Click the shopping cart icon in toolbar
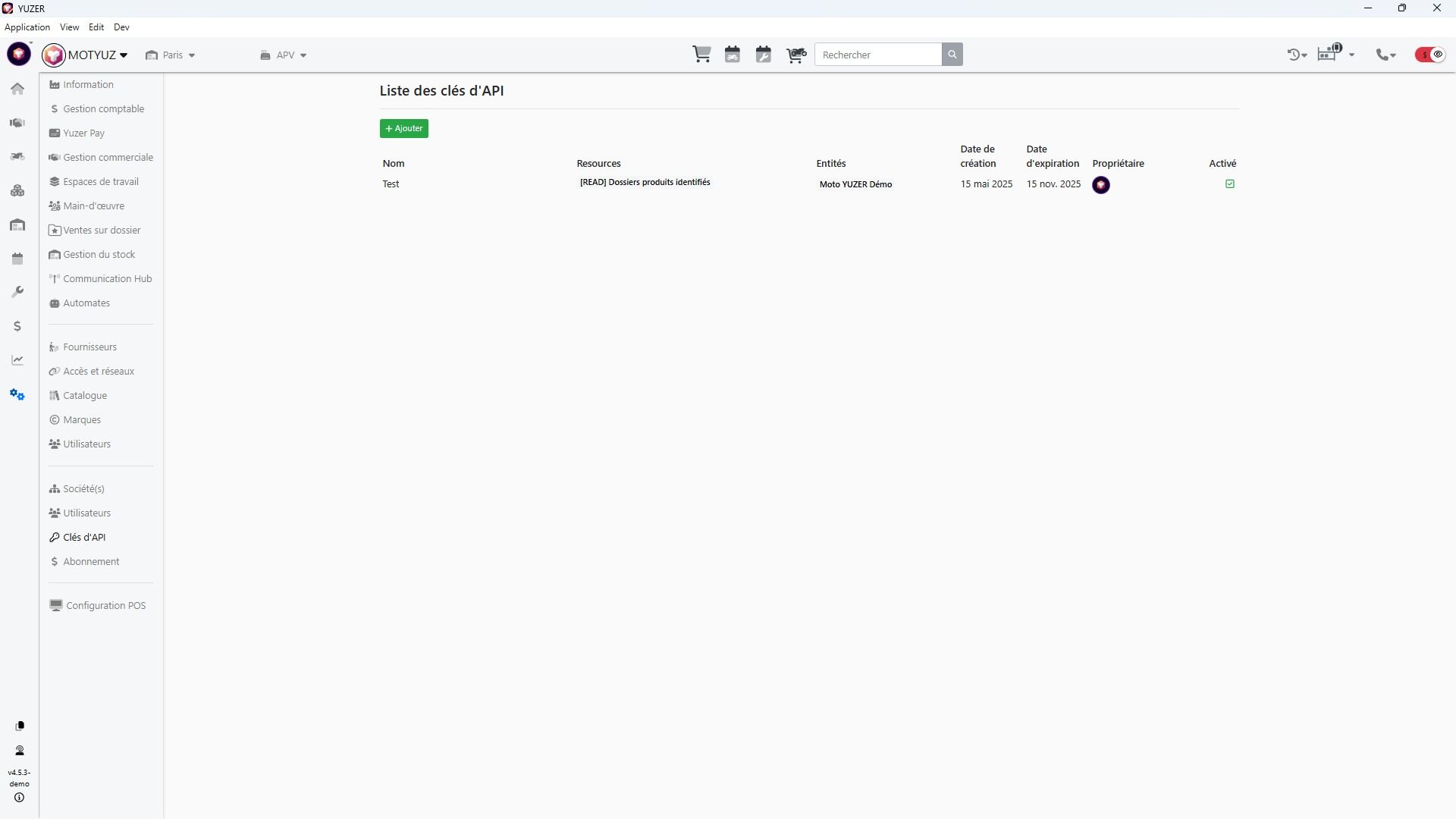Image resolution: width=1456 pixels, height=819 pixels. click(701, 55)
